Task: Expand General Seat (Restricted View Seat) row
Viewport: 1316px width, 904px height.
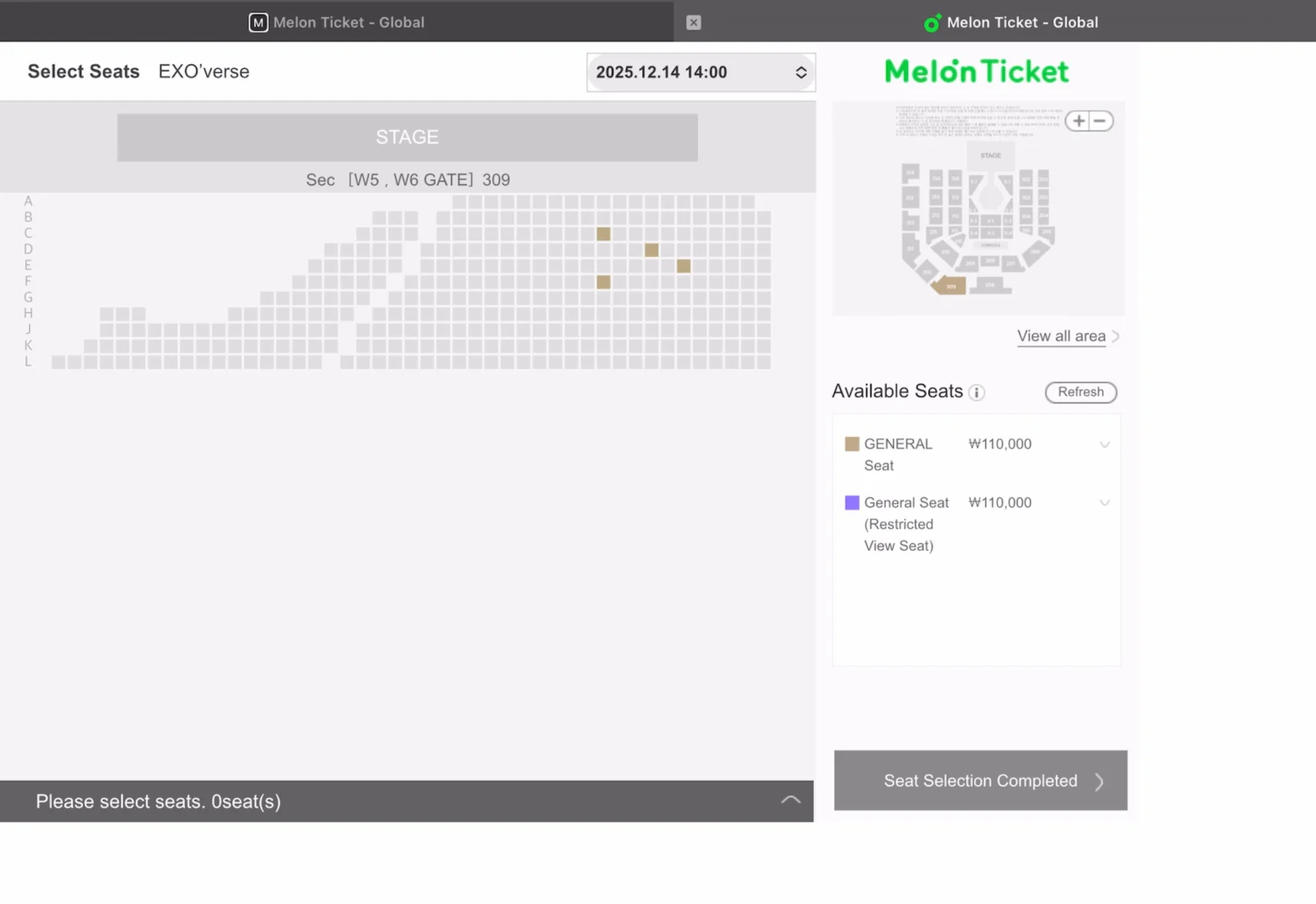Action: coord(1104,503)
